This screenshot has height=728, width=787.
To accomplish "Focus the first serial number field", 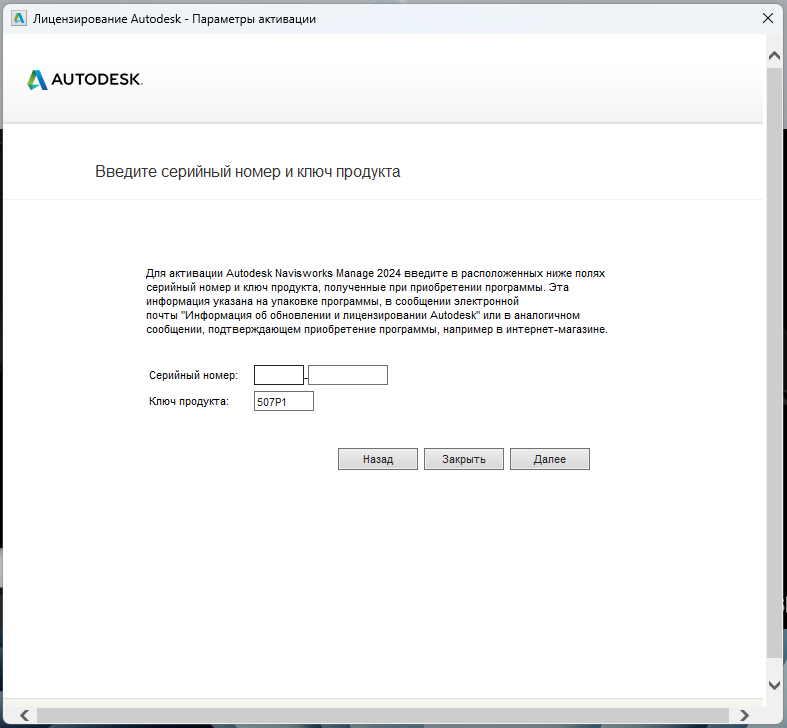I will coord(279,375).
